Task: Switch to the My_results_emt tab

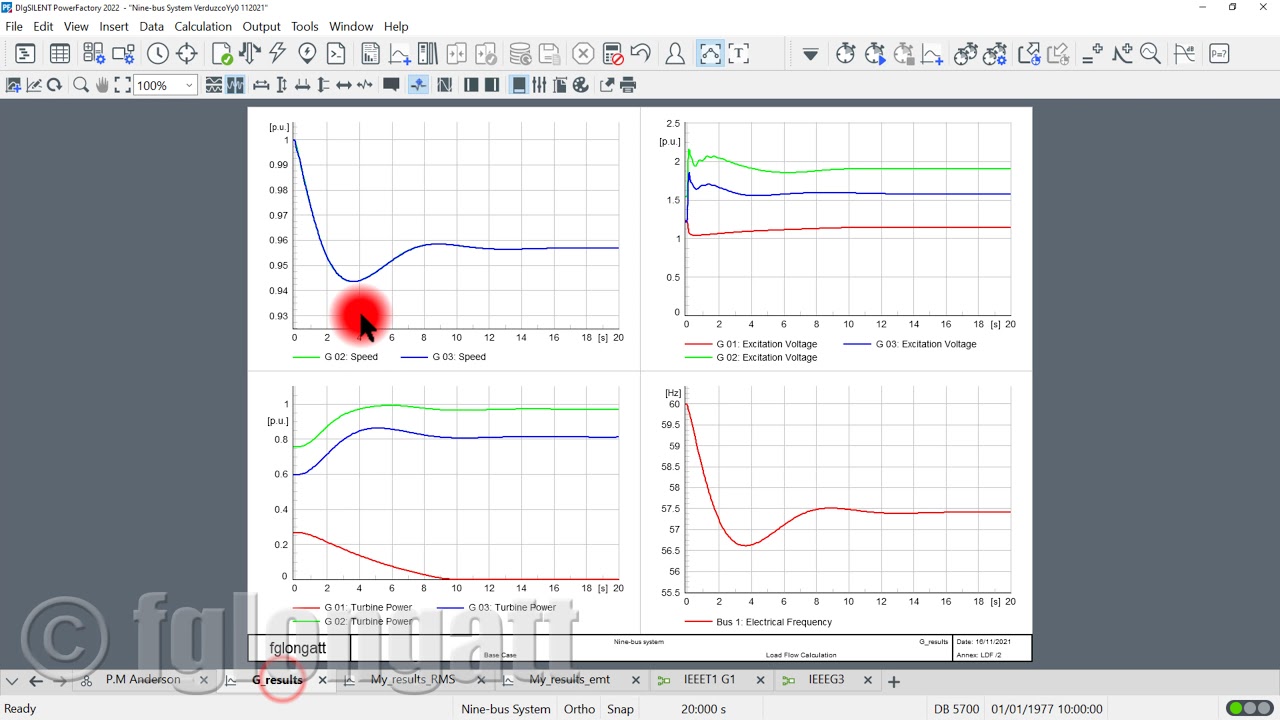Action: pyautogui.click(x=569, y=680)
